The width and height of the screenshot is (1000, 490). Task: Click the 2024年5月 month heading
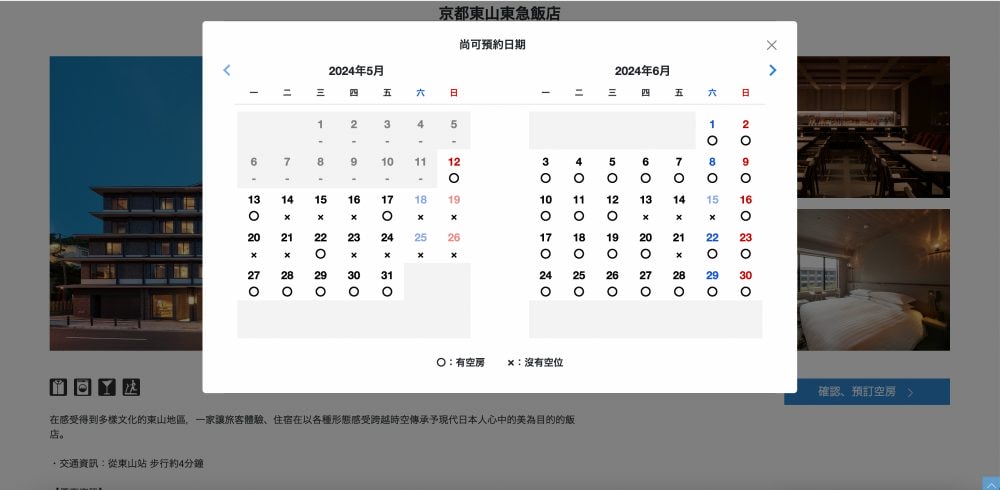[356, 71]
